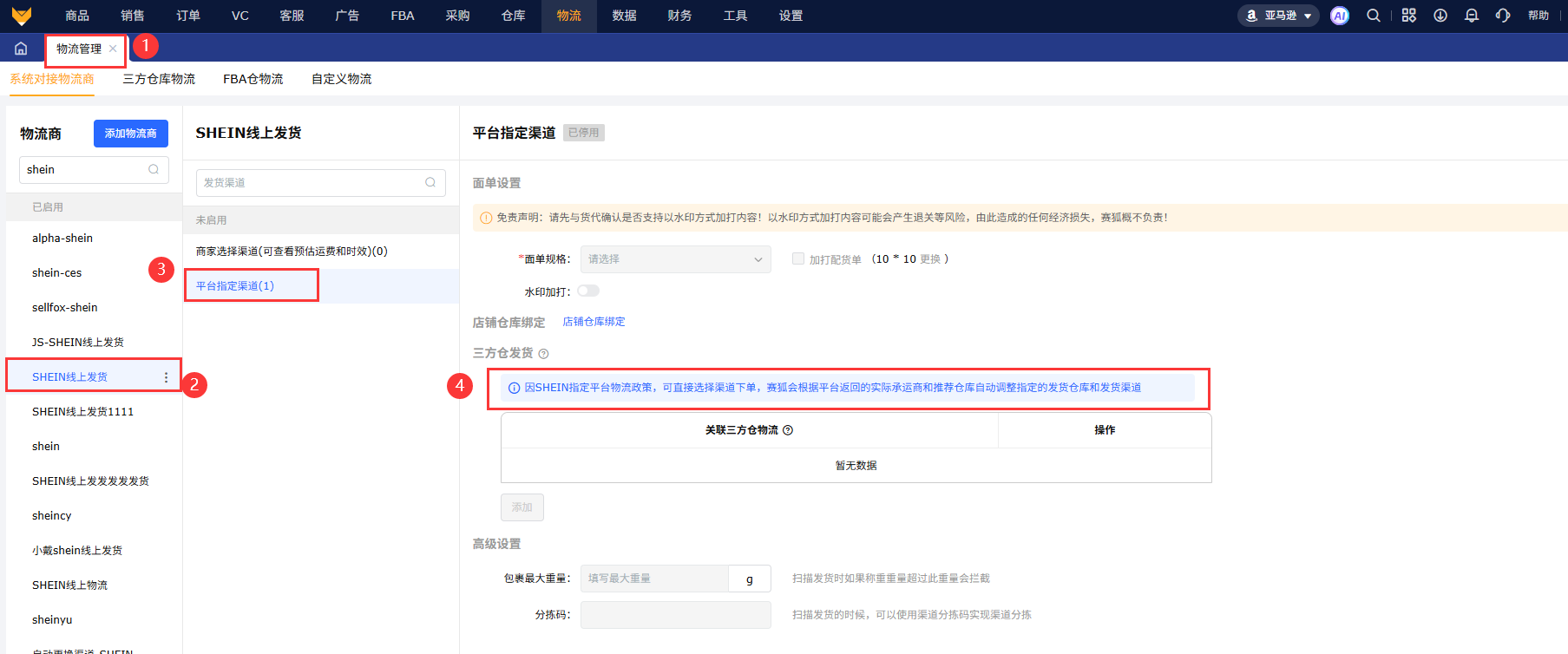Image resolution: width=1568 pixels, height=654 pixels.
Task: Select the 小戴shein线上发货 provider
Action: pyautogui.click(x=94, y=551)
